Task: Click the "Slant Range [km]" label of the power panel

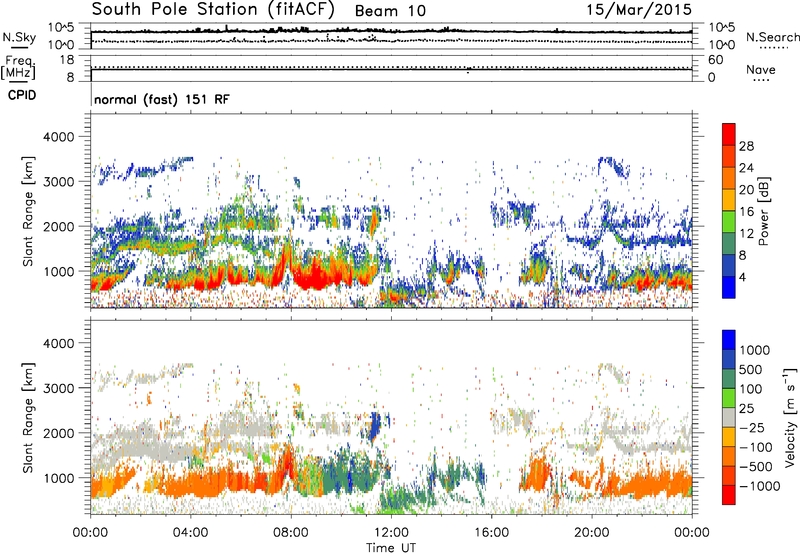Action: tap(28, 211)
